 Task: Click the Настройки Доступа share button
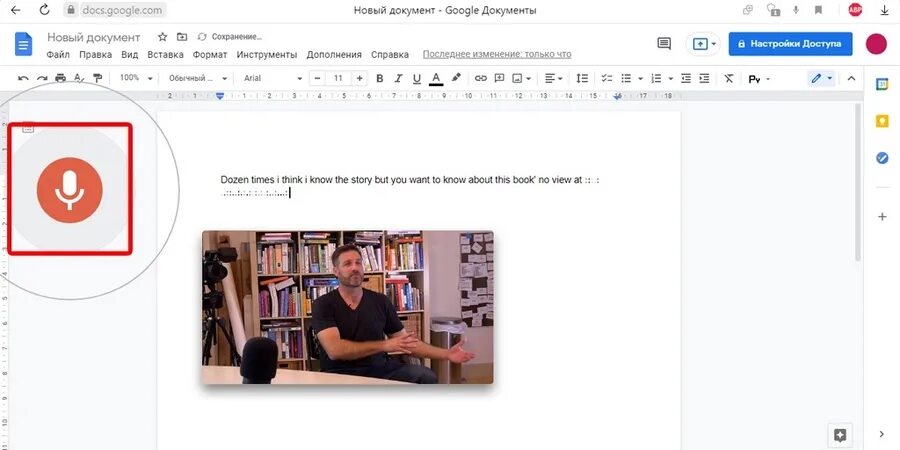click(790, 44)
